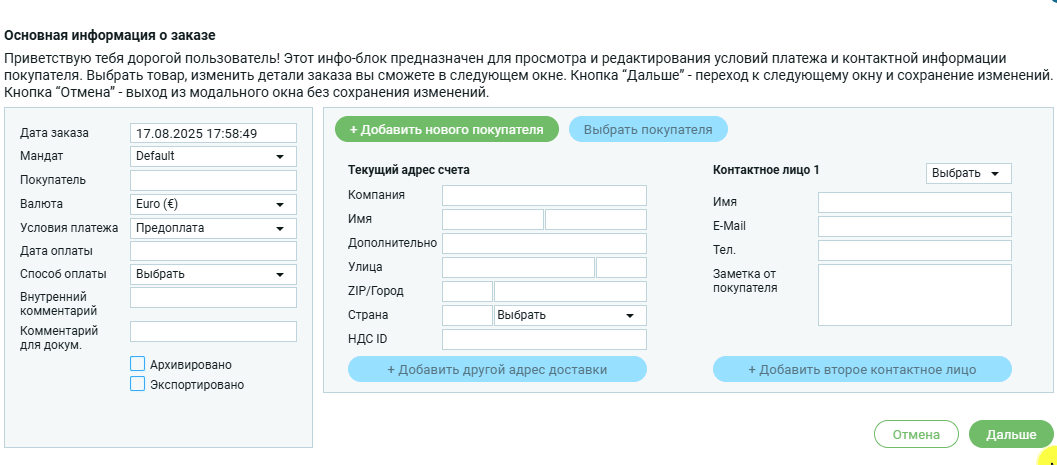Click the Заметка от покупателя text area
The width and height of the screenshot is (1057, 465).
pos(914,294)
